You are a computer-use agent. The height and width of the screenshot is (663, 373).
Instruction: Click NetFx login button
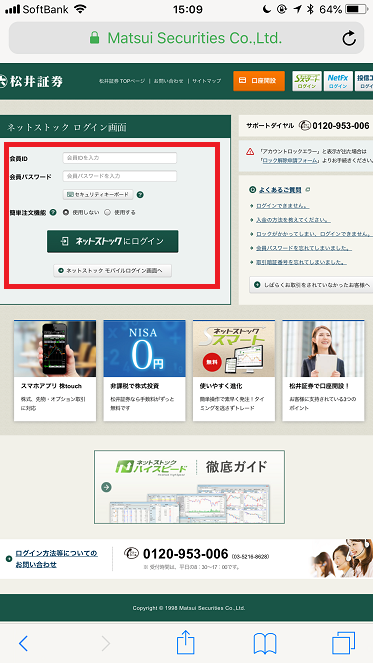click(x=338, y=81)
